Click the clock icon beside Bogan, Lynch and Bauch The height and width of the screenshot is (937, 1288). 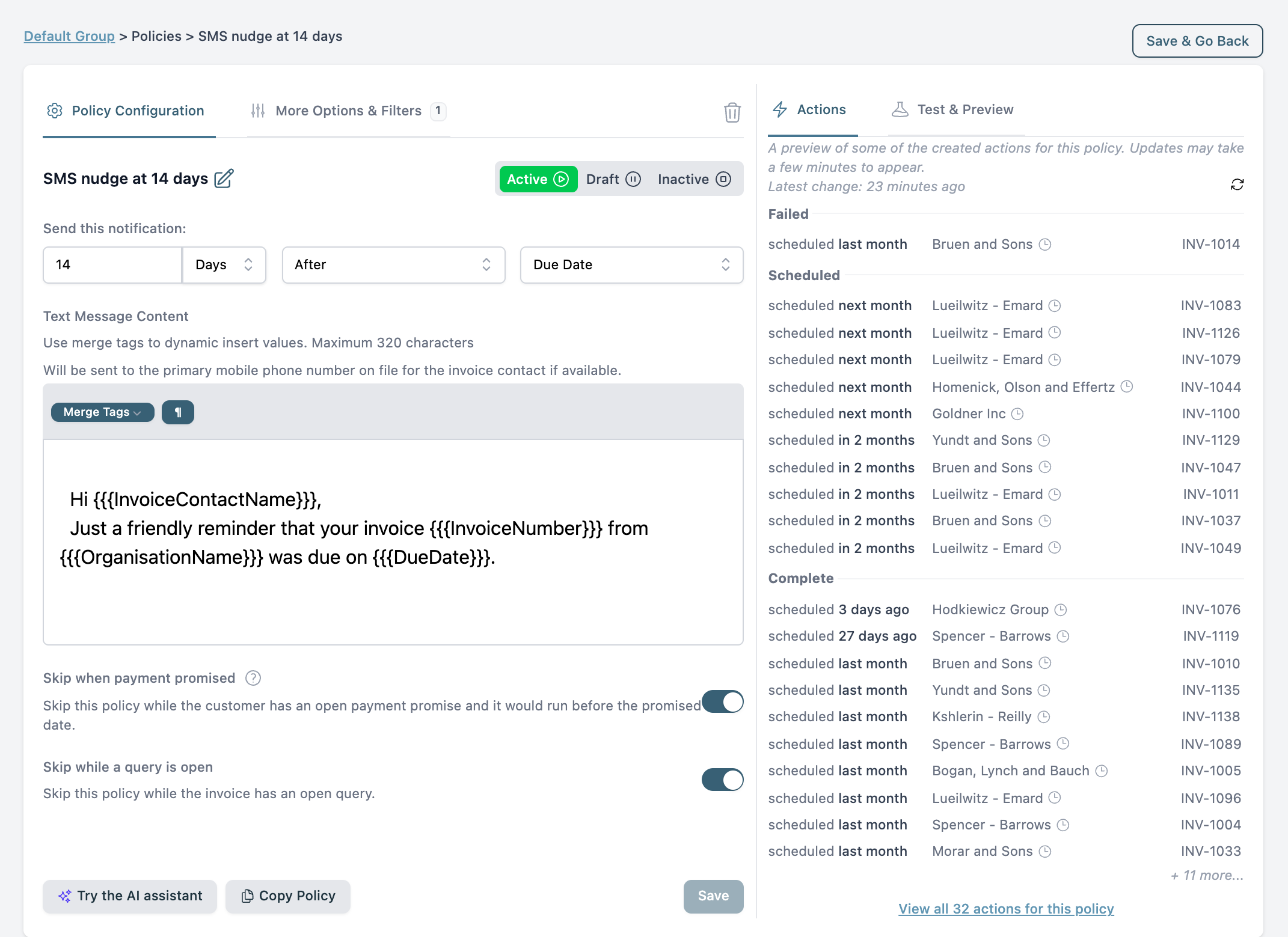[x=1102, y=771]
